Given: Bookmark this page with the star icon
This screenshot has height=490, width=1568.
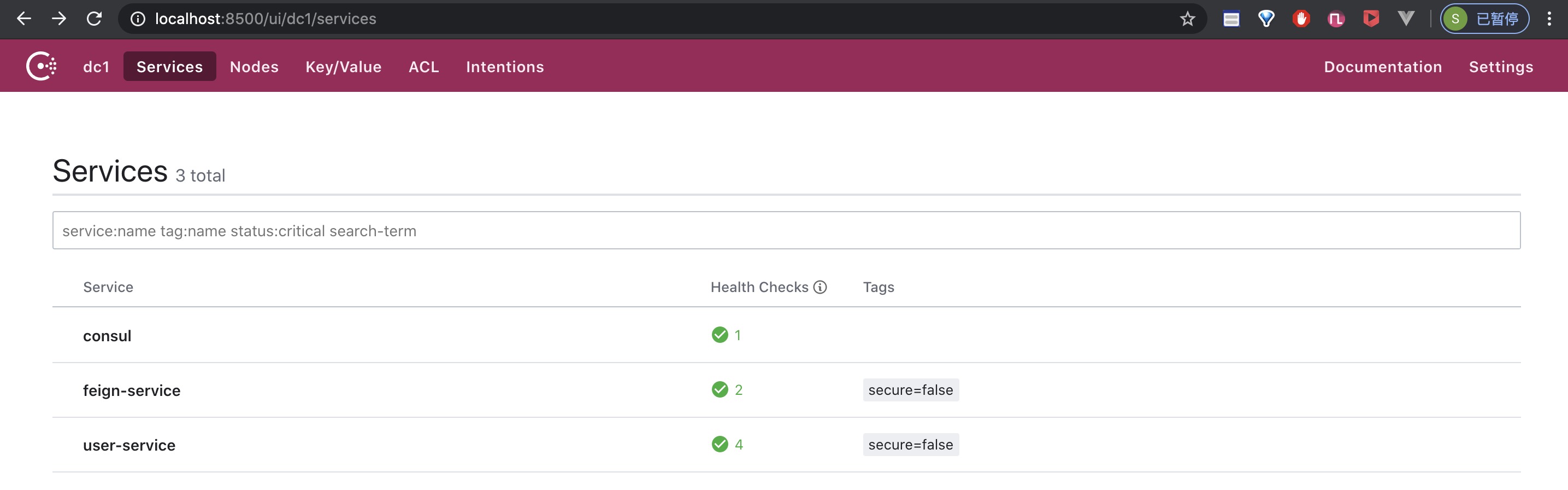Looking at the screenshot, I should pos(1187,19).
